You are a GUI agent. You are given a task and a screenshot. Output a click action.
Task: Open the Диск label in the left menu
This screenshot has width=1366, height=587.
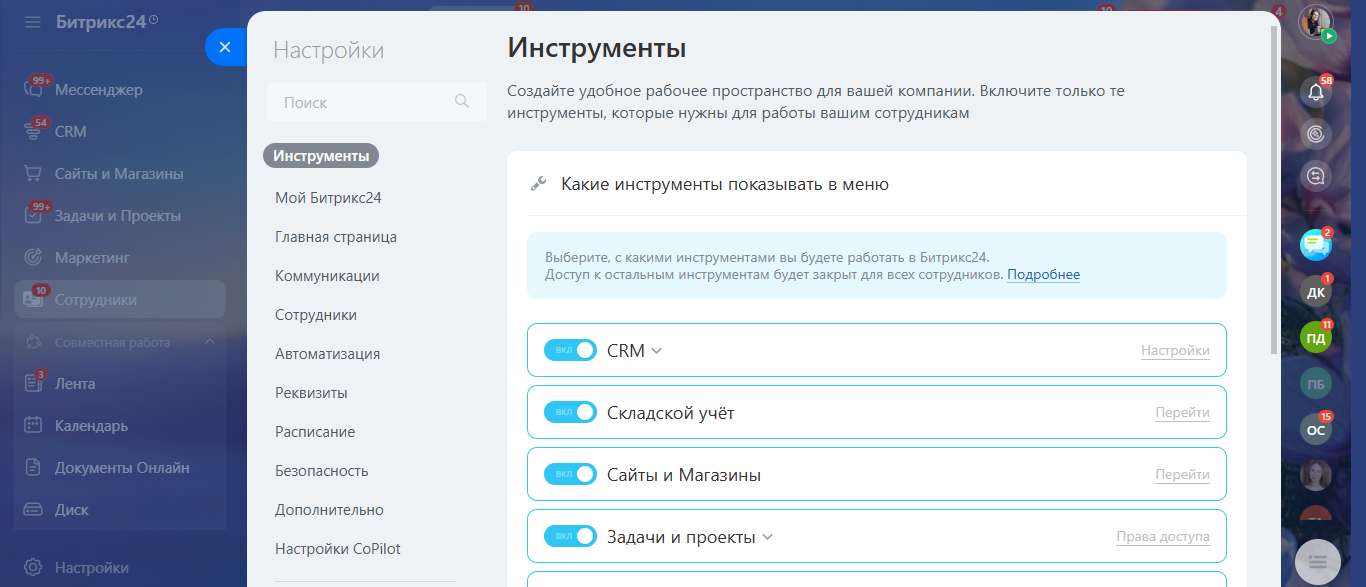tap(72, 510)
